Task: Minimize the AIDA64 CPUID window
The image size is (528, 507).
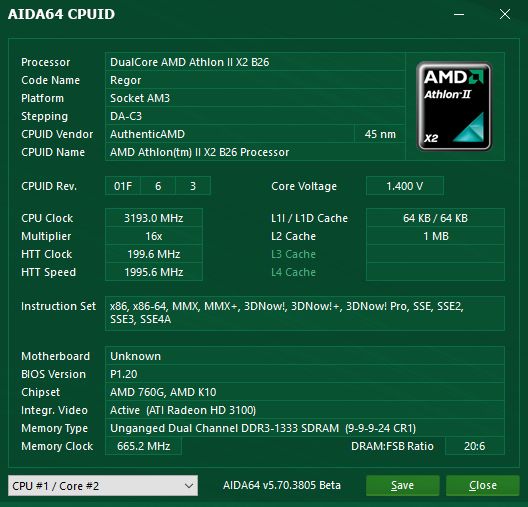Action: (x=459, y=14)
